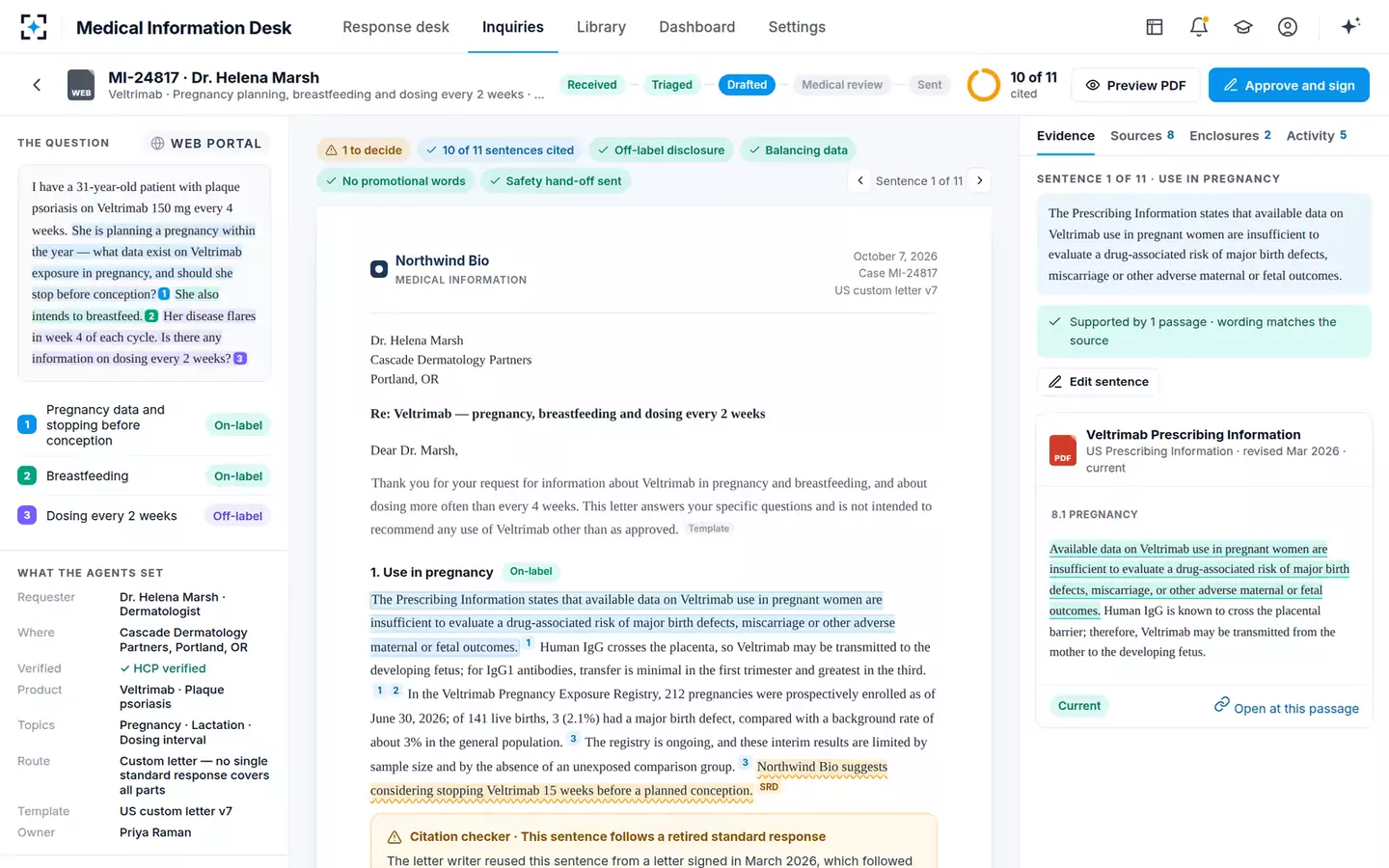Click the SRD tag on flagged sentence
This screenshot has height=868, width=1389.
tap(769, 787)
